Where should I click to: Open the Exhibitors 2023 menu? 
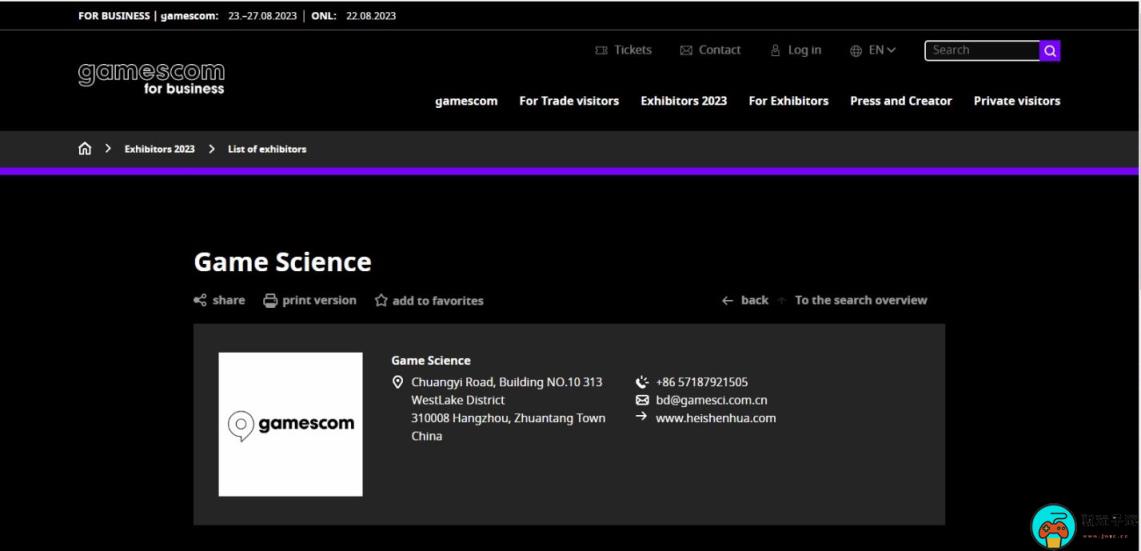pyautogui.click(x=684, y=101)
